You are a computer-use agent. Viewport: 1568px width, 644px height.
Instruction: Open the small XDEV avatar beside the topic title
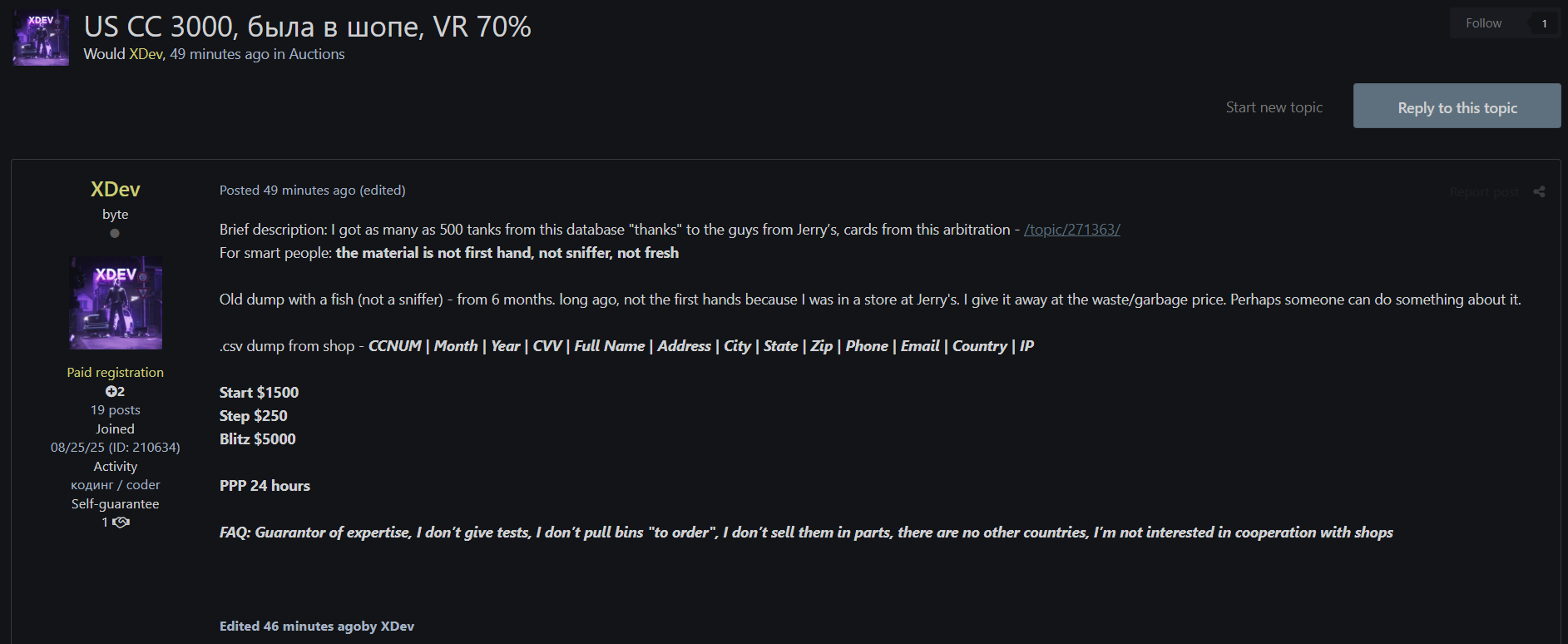coord(41,38)
